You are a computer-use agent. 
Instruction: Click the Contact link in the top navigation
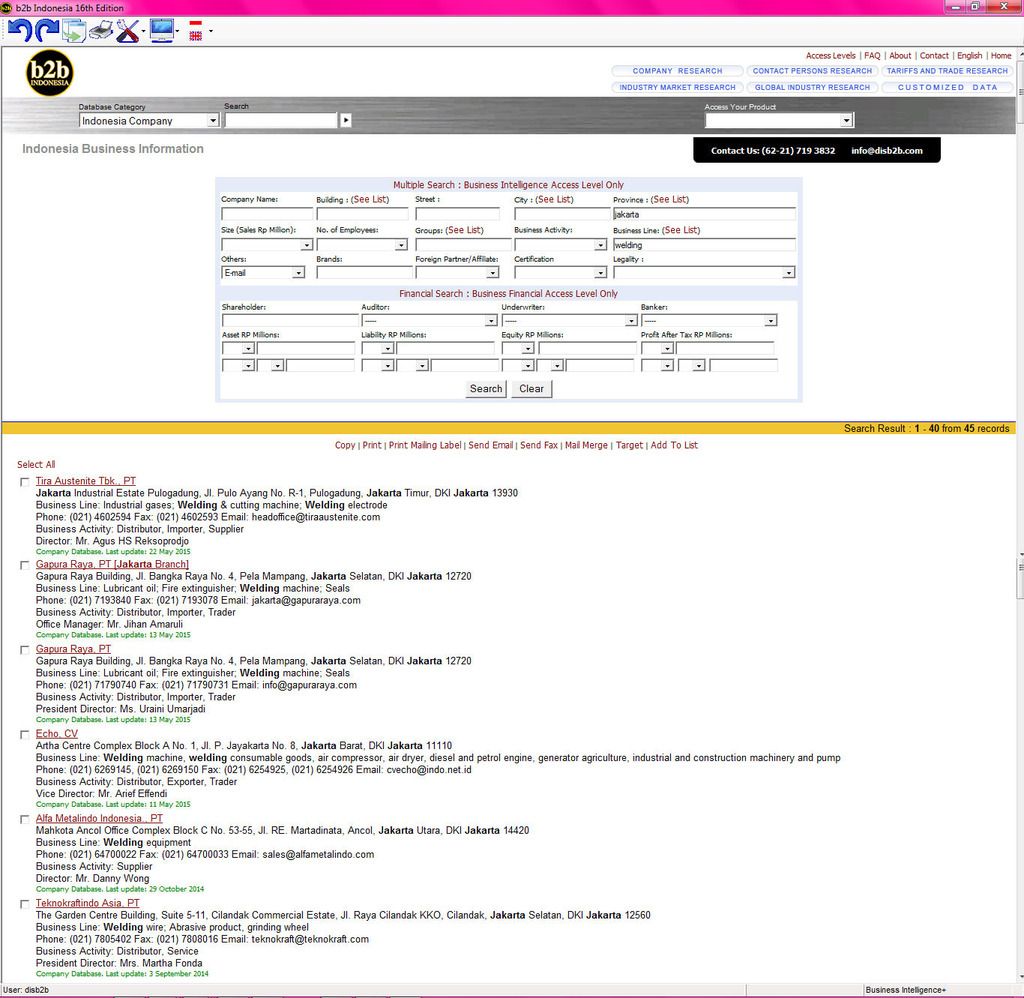point(934,56)
